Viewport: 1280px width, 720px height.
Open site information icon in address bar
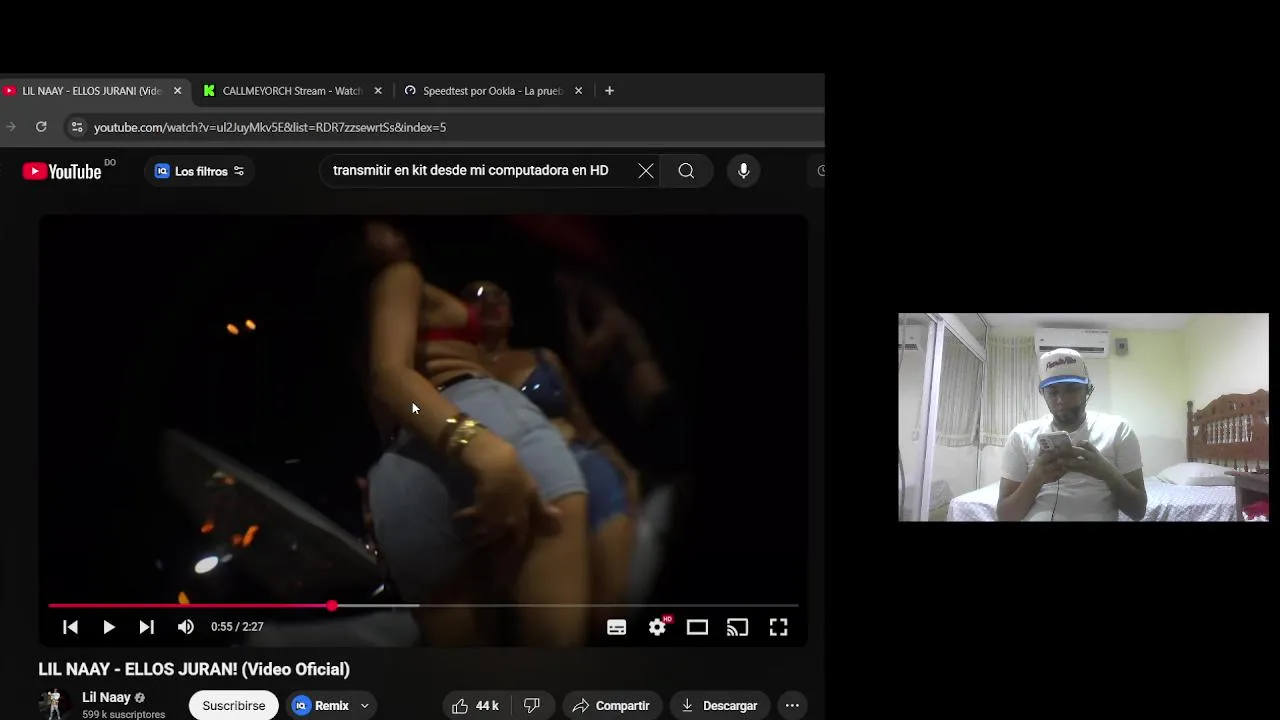tap(77, 127)
